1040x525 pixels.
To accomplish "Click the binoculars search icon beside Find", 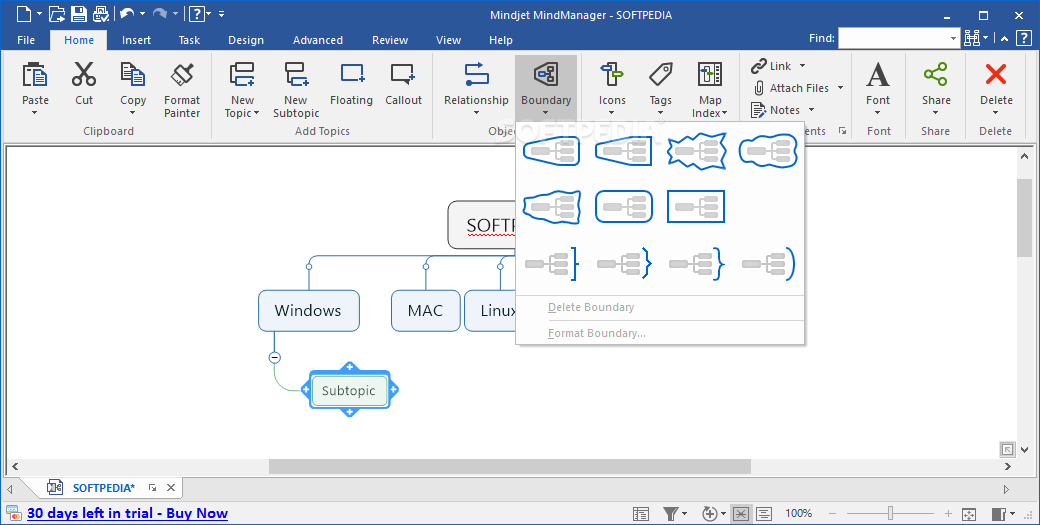I will [972, 38].
